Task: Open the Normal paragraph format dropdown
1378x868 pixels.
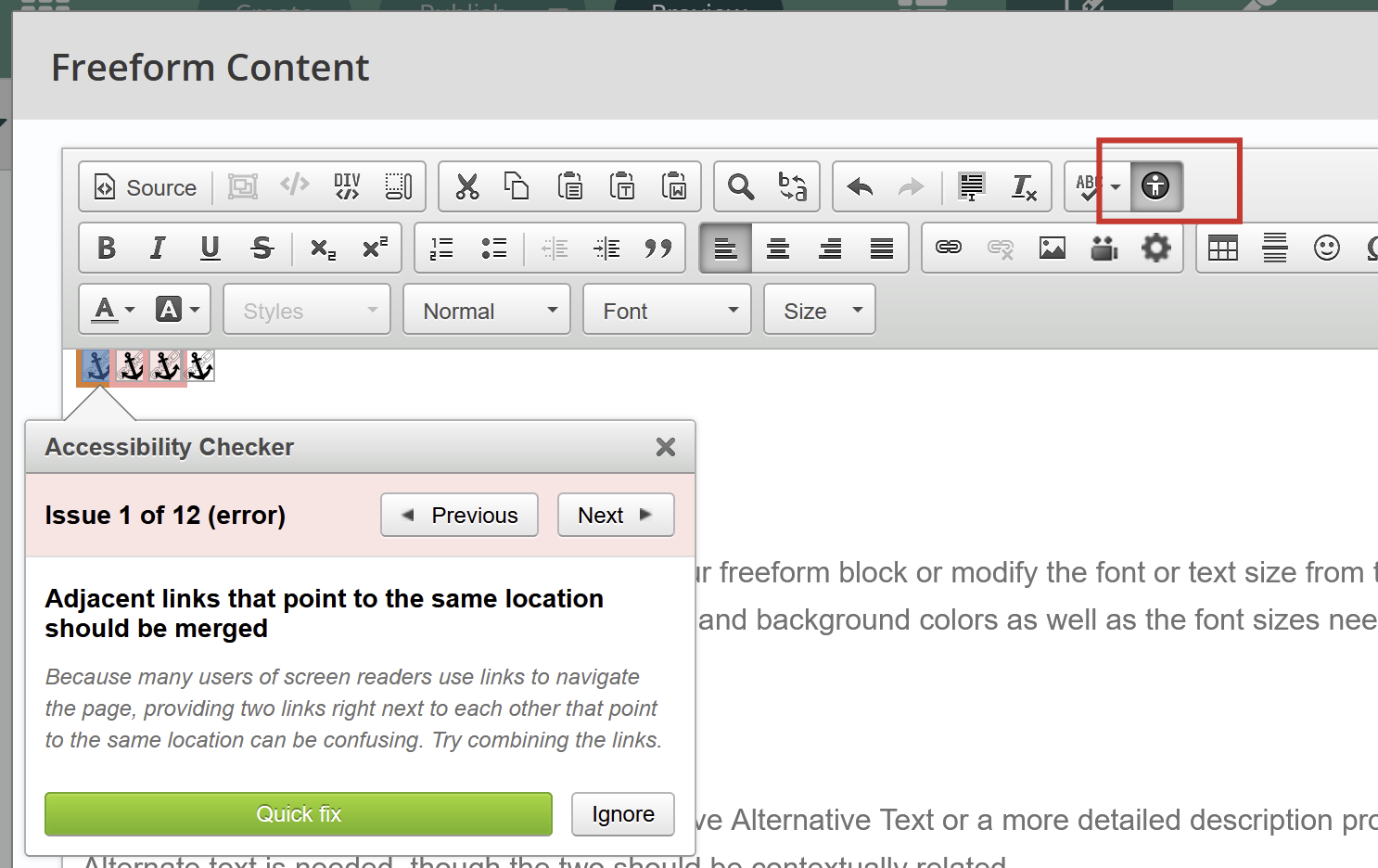Action: [487, 310]
